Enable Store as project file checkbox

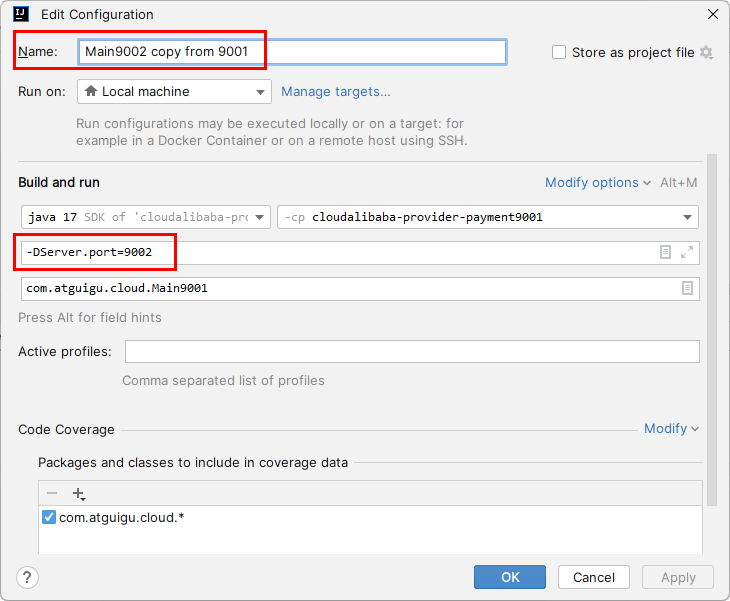(x=559, y=52)
